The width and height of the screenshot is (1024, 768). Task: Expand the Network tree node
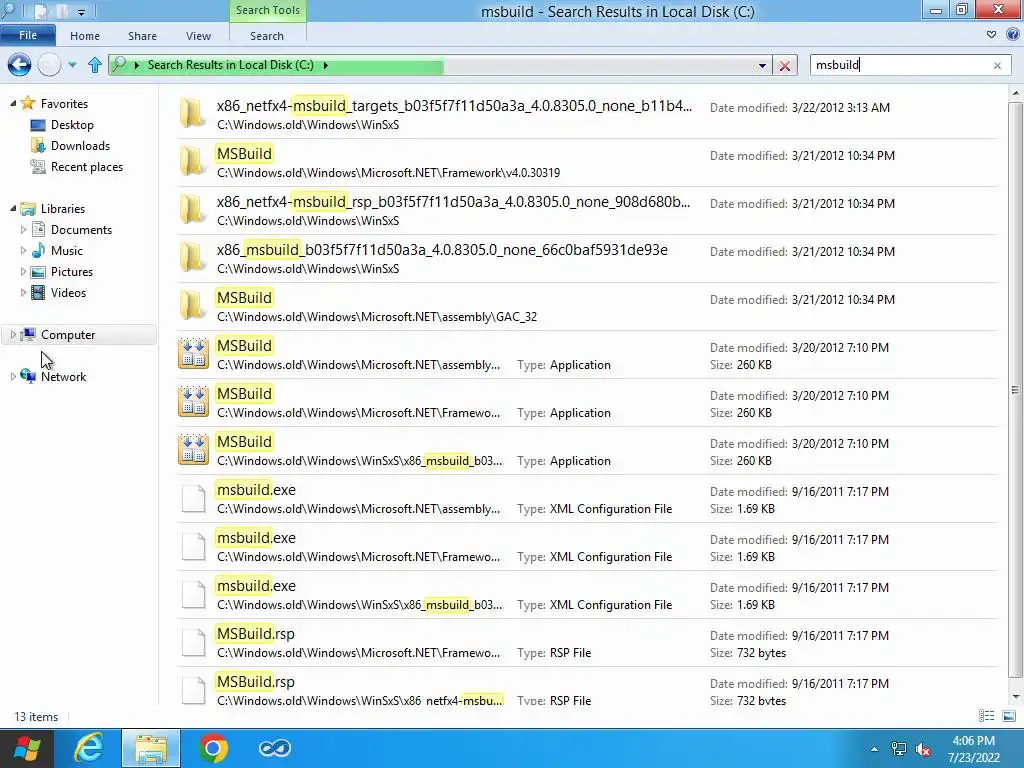(x=13, y=377)
